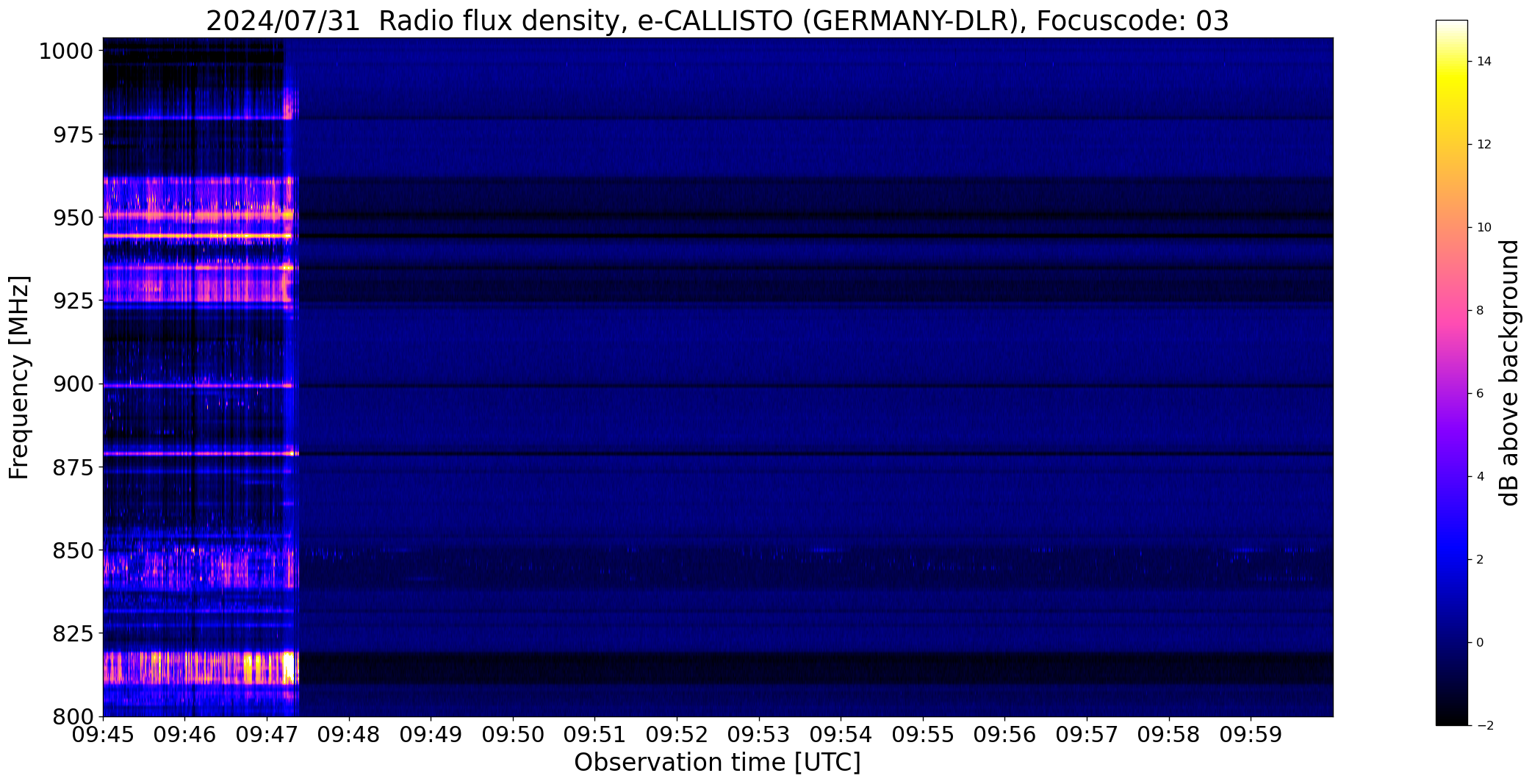1532x784 pixels.
Task: Click the colorbar tick label −2
Action: [x=1484, y=726]
